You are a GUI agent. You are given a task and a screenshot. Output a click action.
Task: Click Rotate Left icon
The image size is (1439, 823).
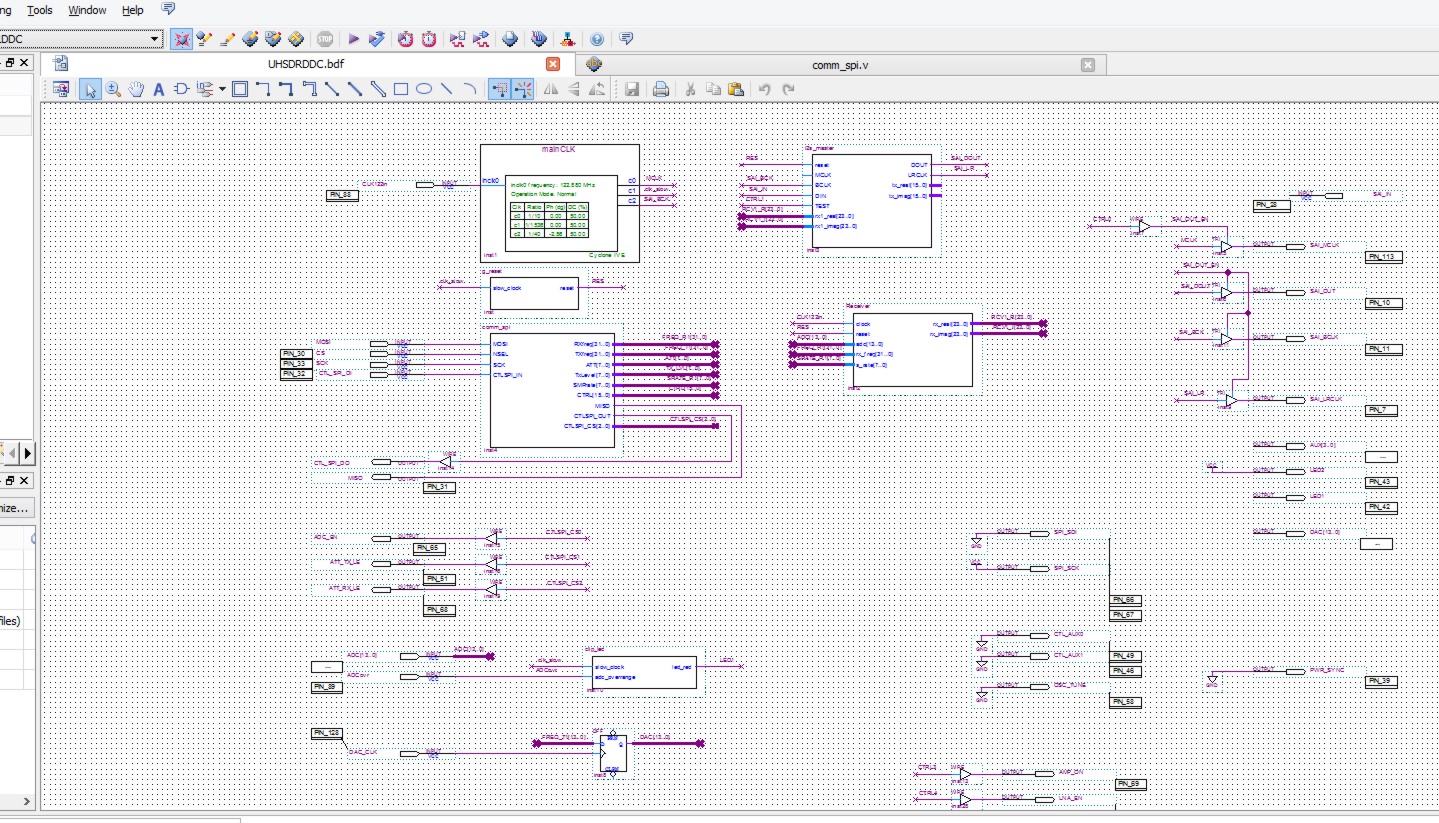597,90
